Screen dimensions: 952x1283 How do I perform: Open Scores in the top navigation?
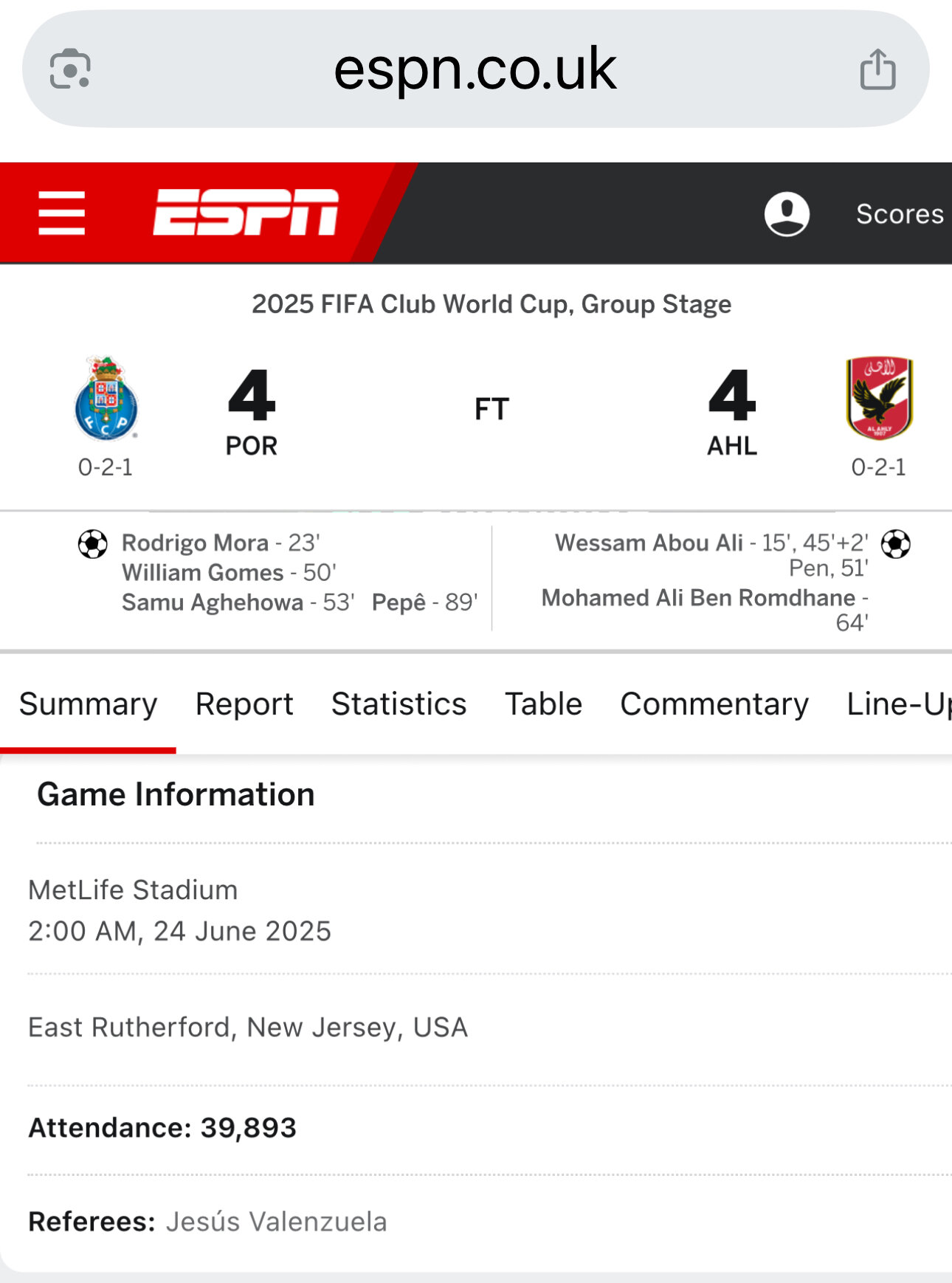tap(900, 214)
